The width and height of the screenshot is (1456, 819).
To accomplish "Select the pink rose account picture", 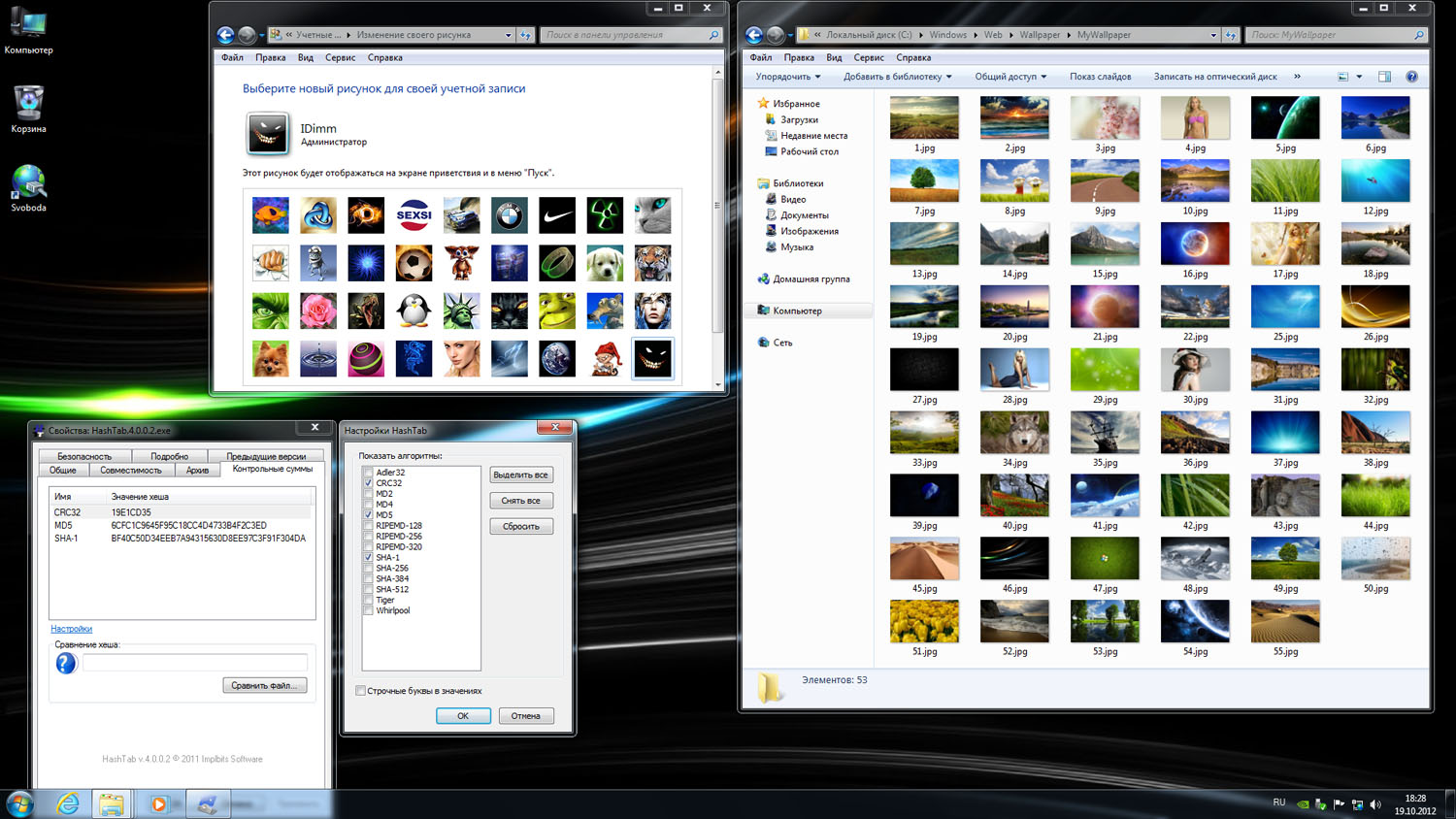I will click(x=318, y=311).
